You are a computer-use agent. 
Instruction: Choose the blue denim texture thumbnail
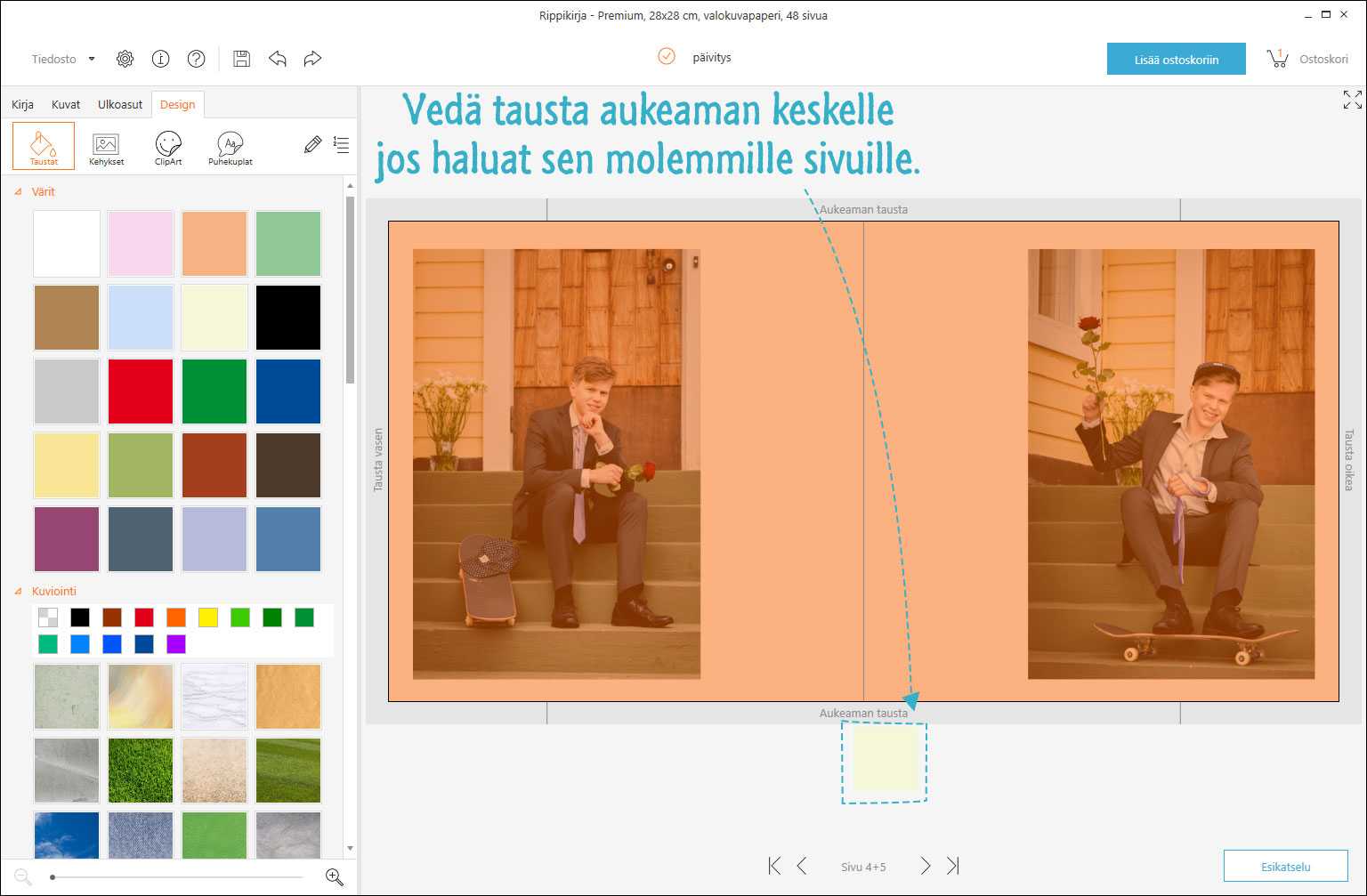click(x=141, y=835)
